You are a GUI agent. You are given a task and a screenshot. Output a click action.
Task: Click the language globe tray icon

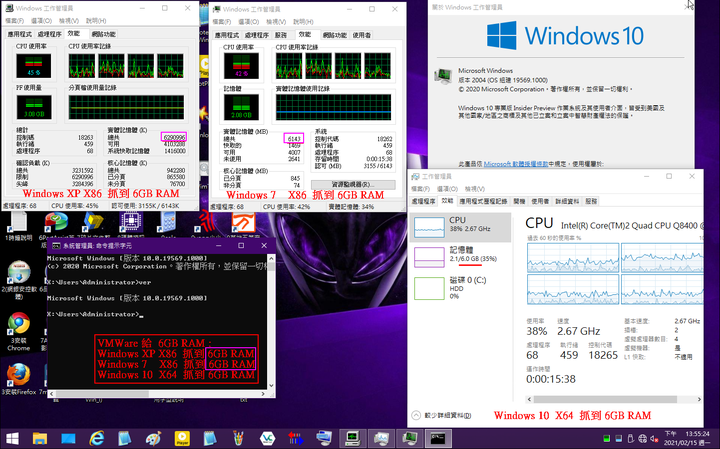642,439
